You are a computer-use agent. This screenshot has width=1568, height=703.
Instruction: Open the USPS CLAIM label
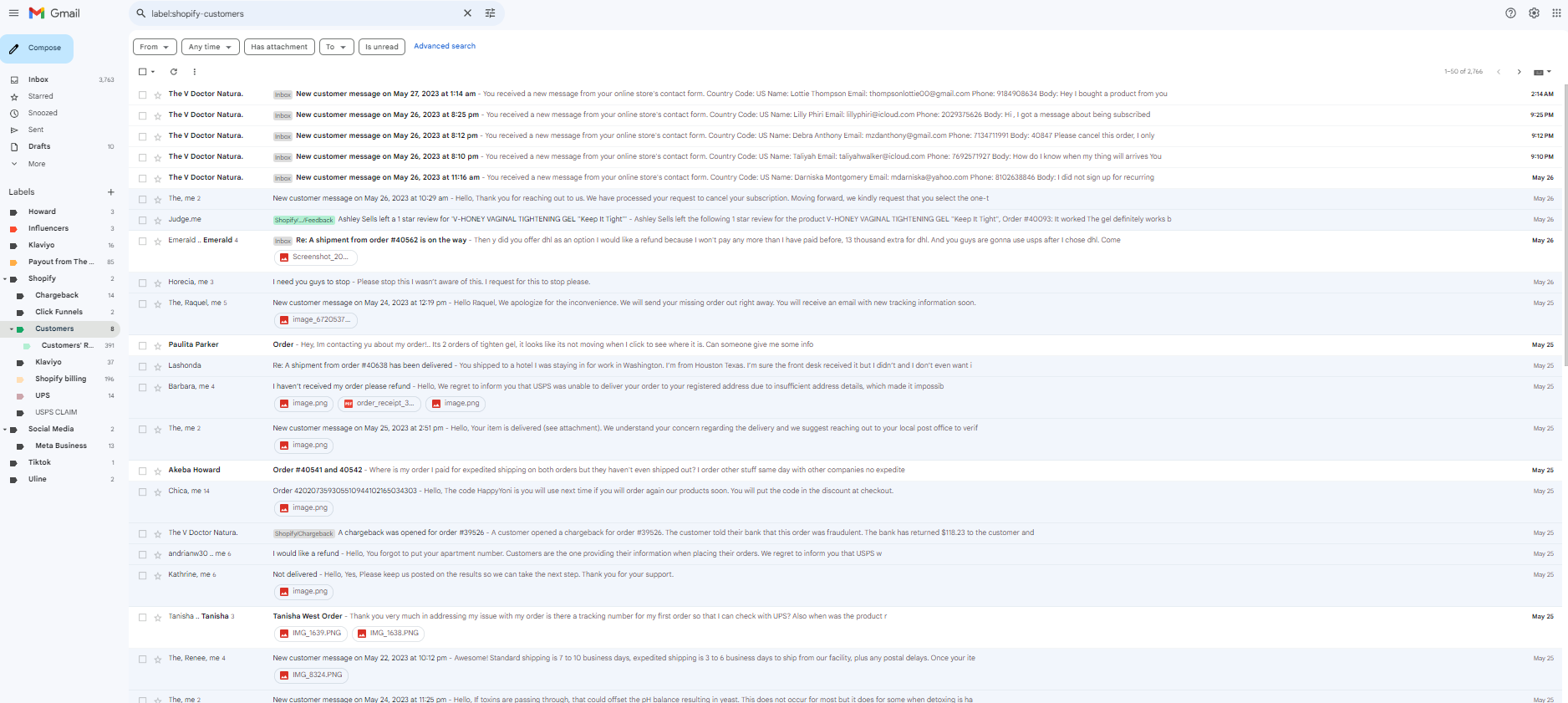(56, 412)
